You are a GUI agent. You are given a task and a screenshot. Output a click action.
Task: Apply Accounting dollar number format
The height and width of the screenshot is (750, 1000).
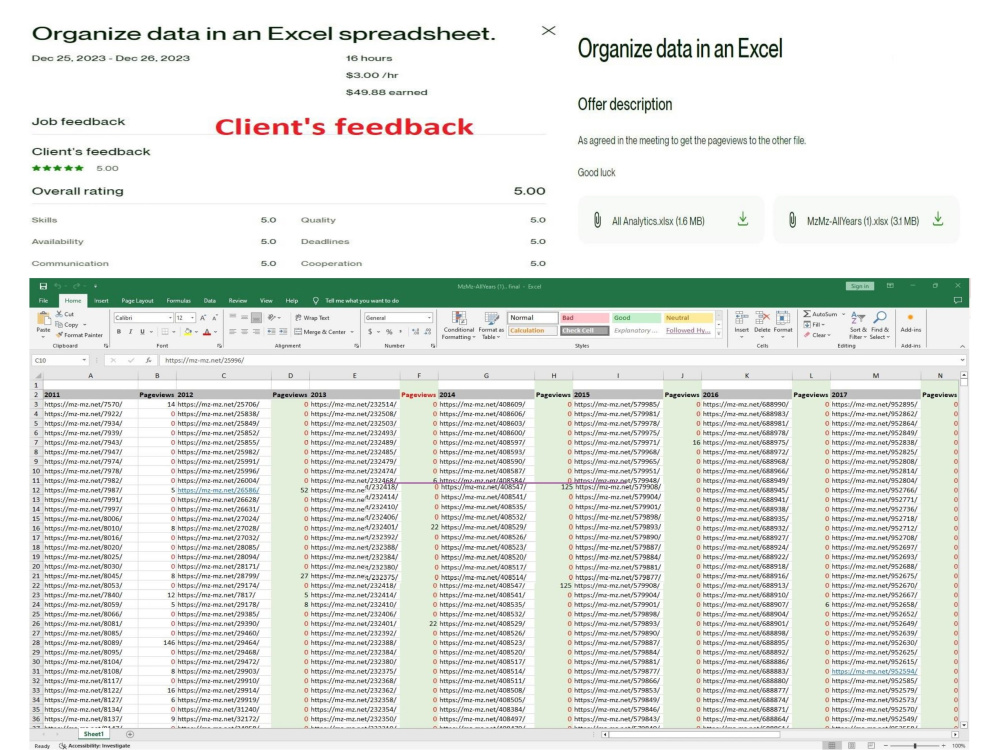(x=370, y=332)
